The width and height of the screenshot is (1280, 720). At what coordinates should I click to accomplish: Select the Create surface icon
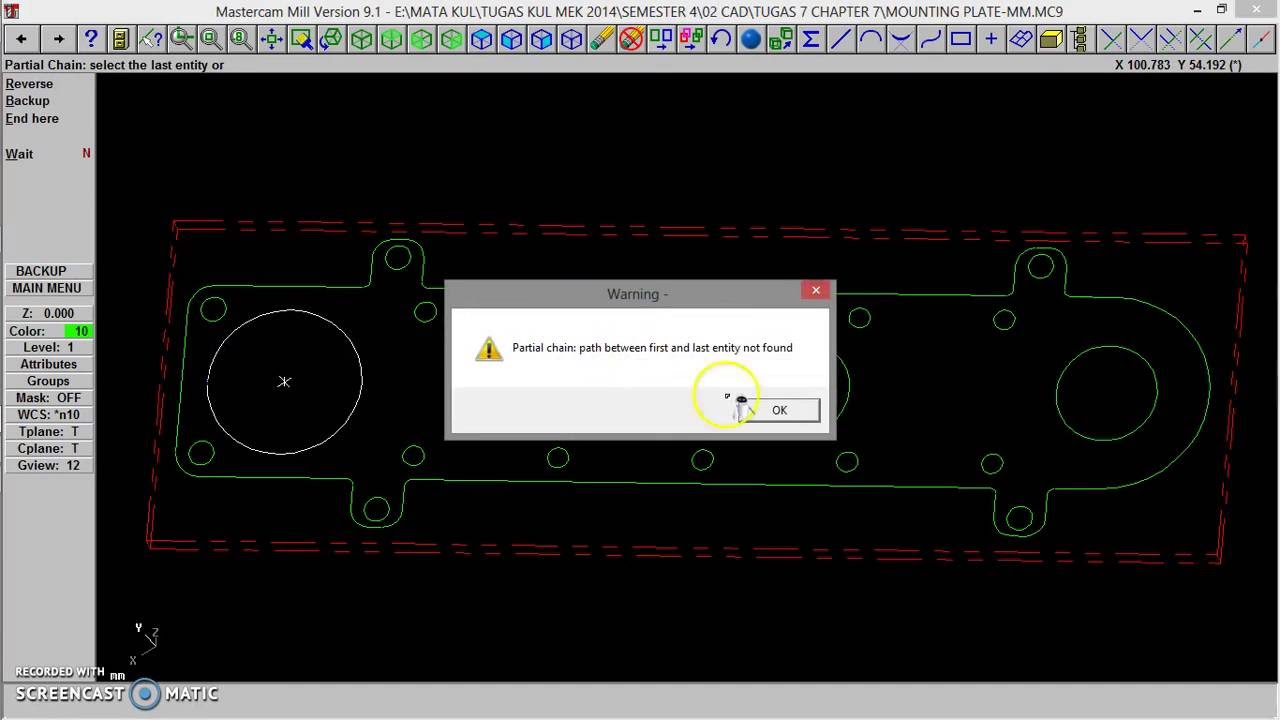point(1021,39)
